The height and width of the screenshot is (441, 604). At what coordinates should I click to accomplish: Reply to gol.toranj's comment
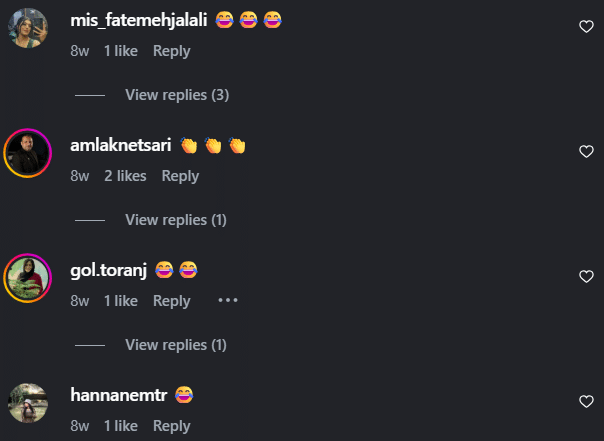click(x=172, y=301)
